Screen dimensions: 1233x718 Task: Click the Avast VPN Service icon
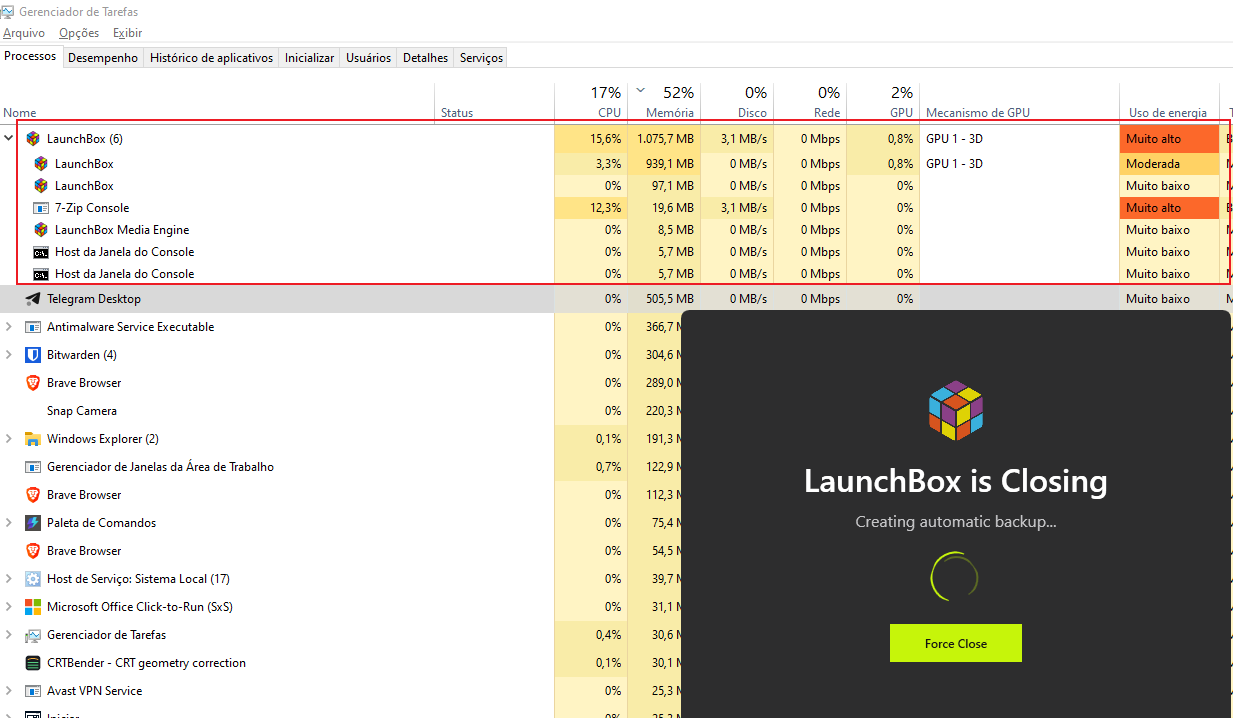(x=33, y=691)
